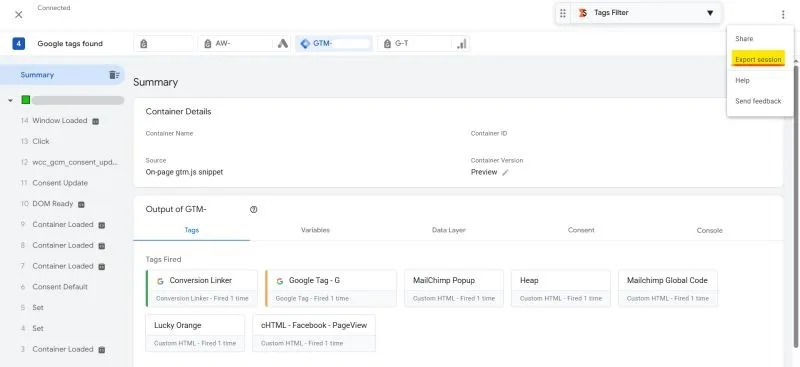Click the GTM diamond icon
The width and height of the screenshot is (800, 367).
[305, 44]
